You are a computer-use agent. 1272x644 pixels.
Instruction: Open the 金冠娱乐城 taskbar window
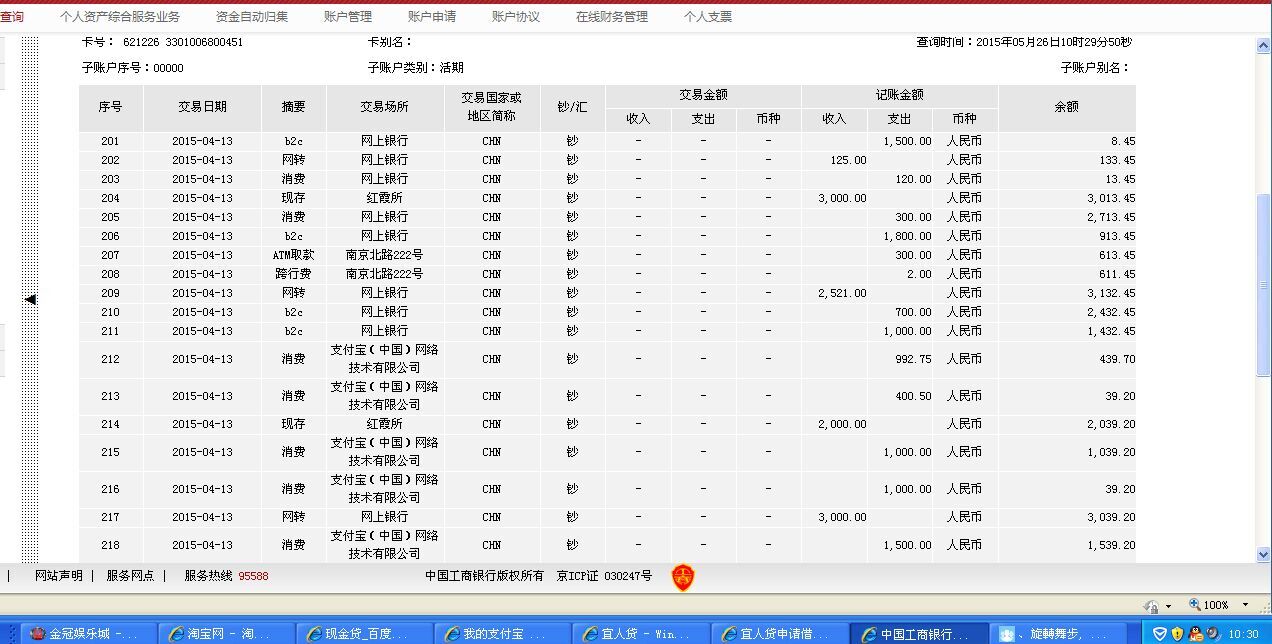pyautogui.click(x=88, y=634)
